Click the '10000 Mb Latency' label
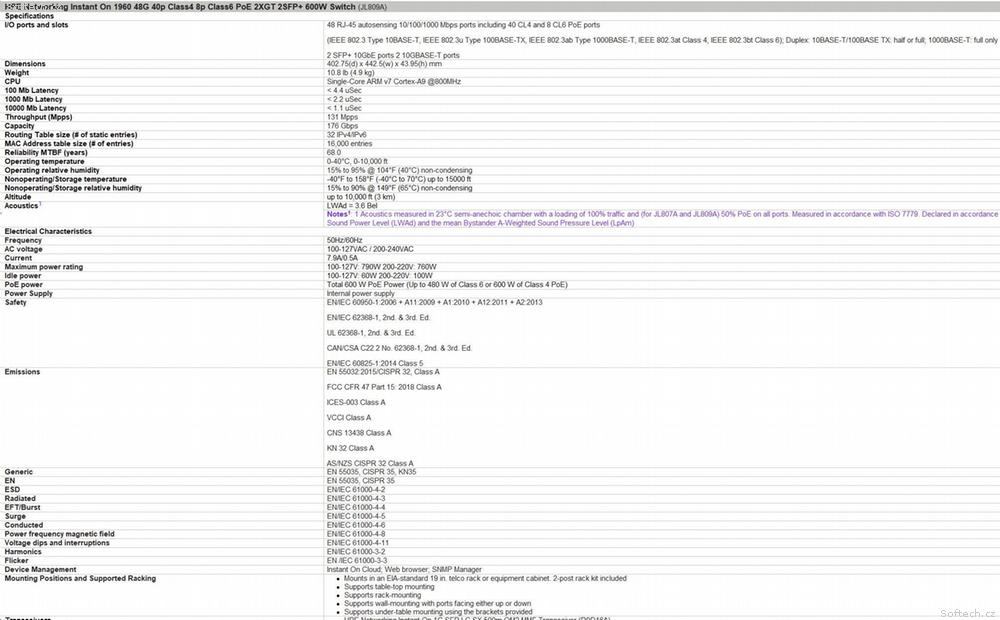 point(35,108)
